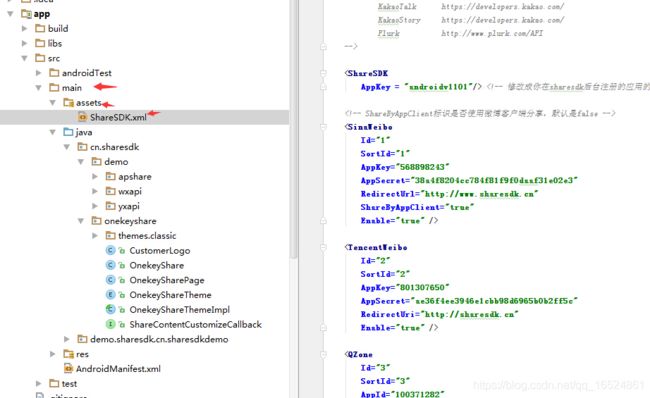Expand the demo.sharesdk.cn.sharesdkdemo package arrow

tap(67, 339)
